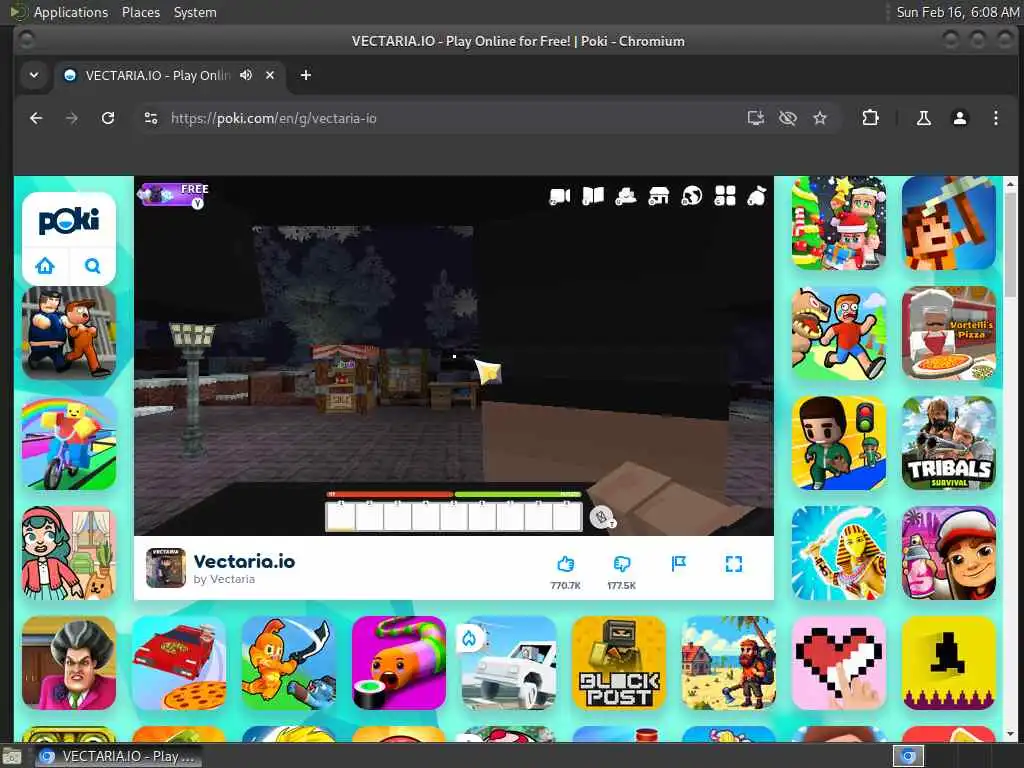Open the black silhouette spikes game
The height and width of the screenshot is (768, 1024).
(948, 663)
